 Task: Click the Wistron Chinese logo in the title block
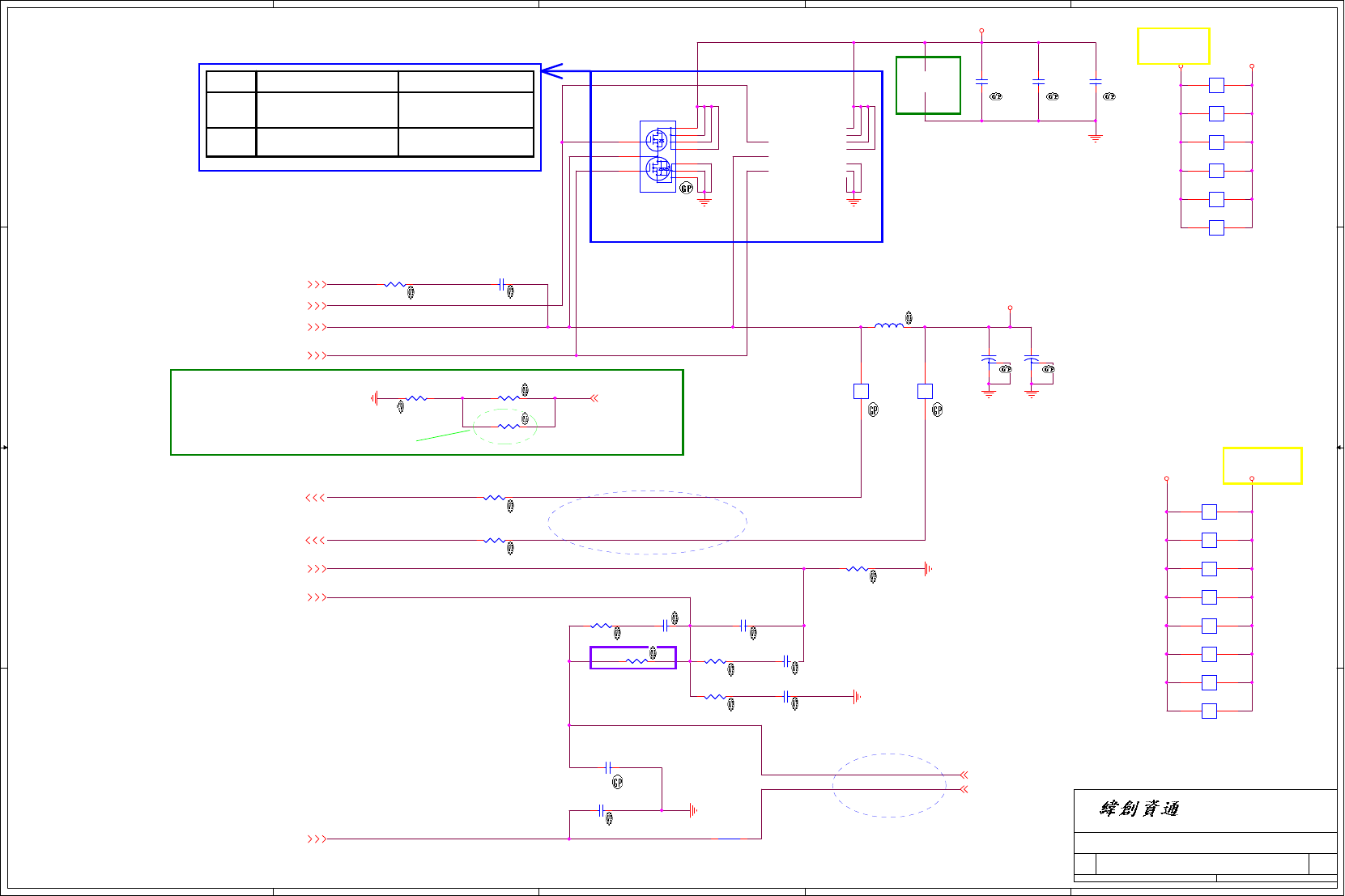[1139, 809]
